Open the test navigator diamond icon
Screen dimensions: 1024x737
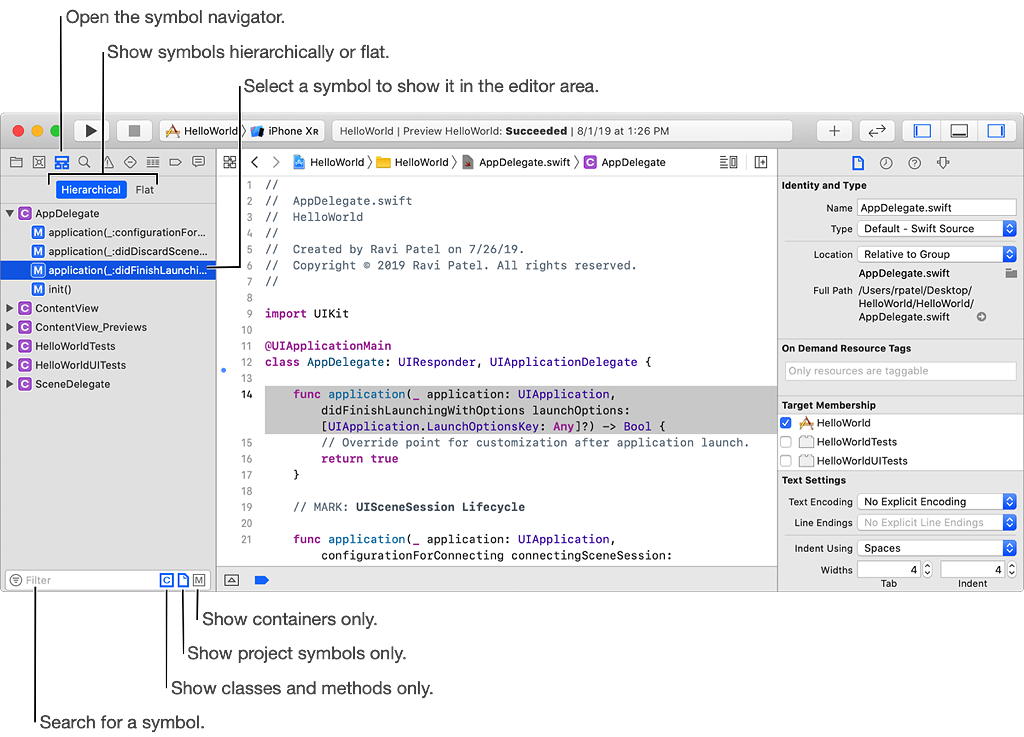coord(130,162)
